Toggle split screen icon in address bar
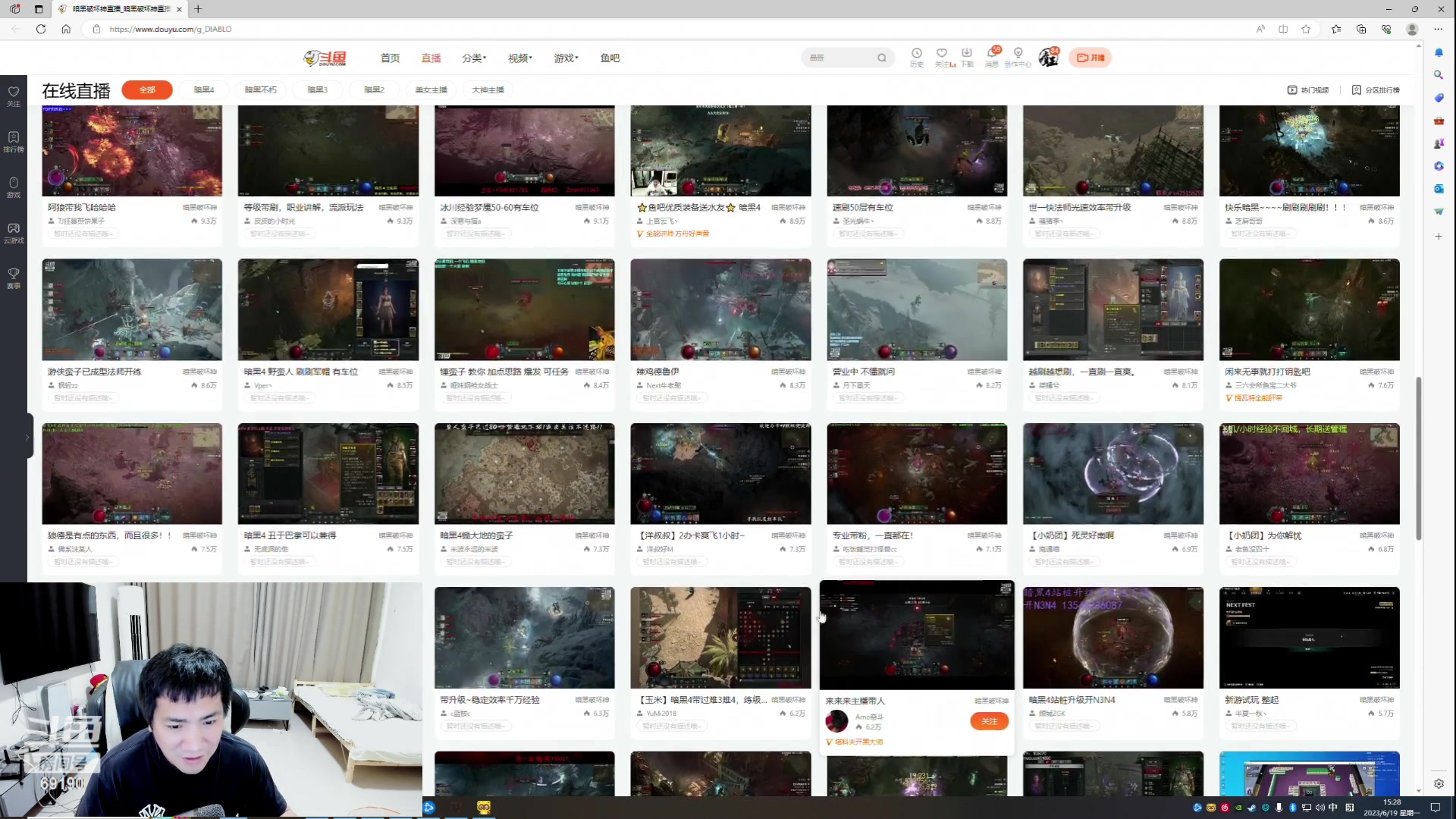Screen dimensions: 1456x819 point(1283,29)
